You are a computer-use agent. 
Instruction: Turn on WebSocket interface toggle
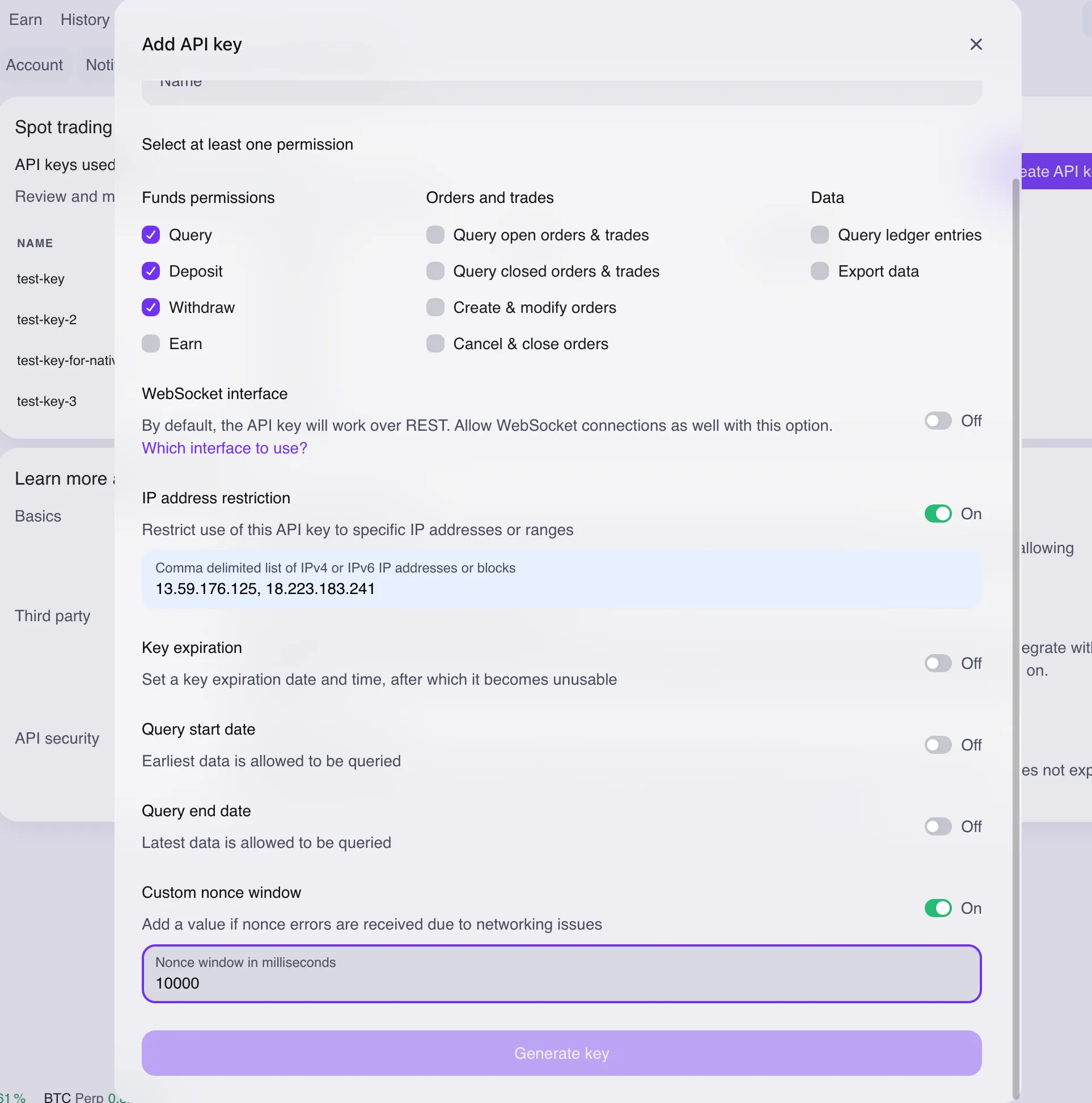point(938,421)
